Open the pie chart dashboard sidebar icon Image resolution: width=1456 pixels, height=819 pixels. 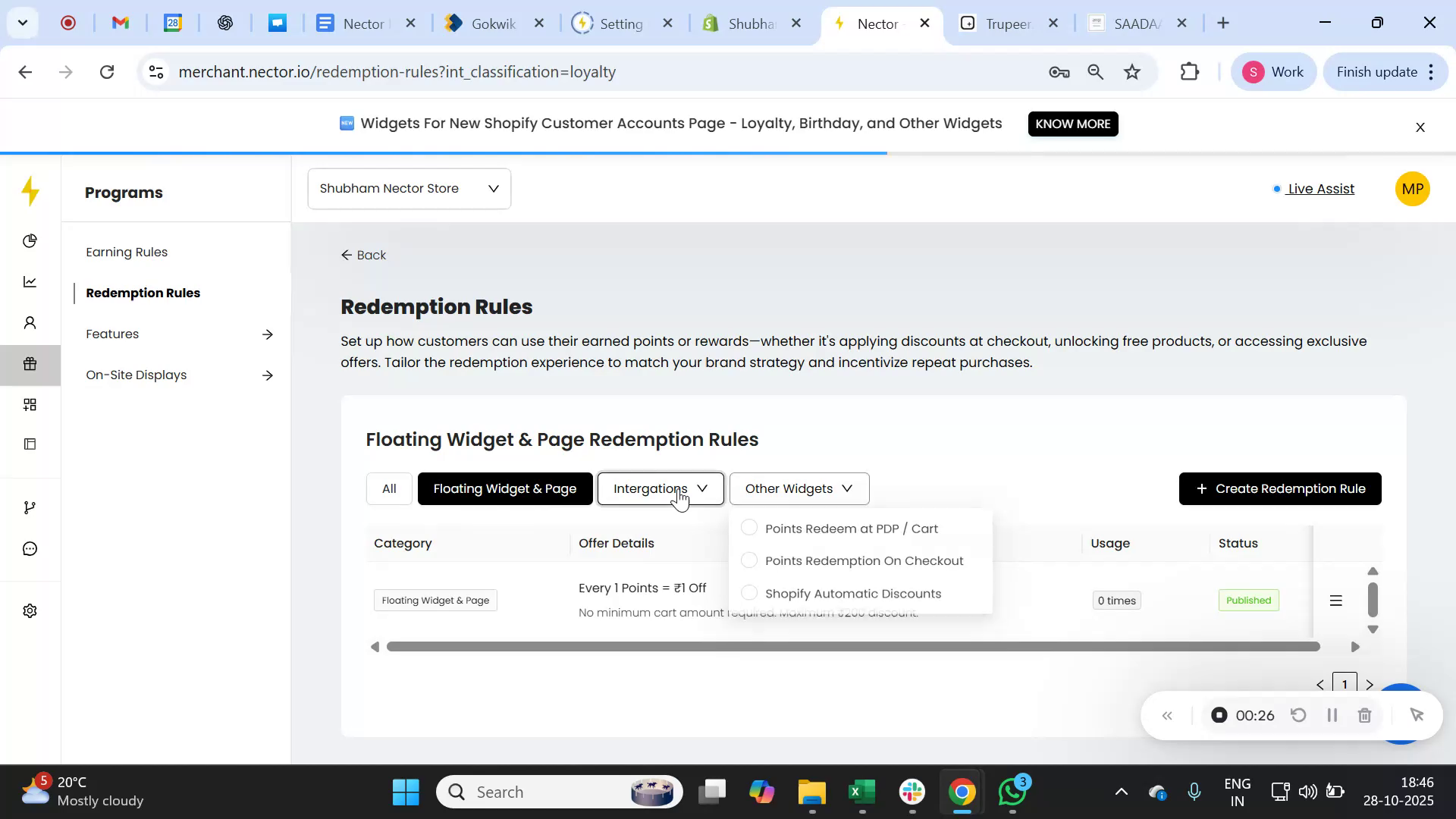[30, 241]
